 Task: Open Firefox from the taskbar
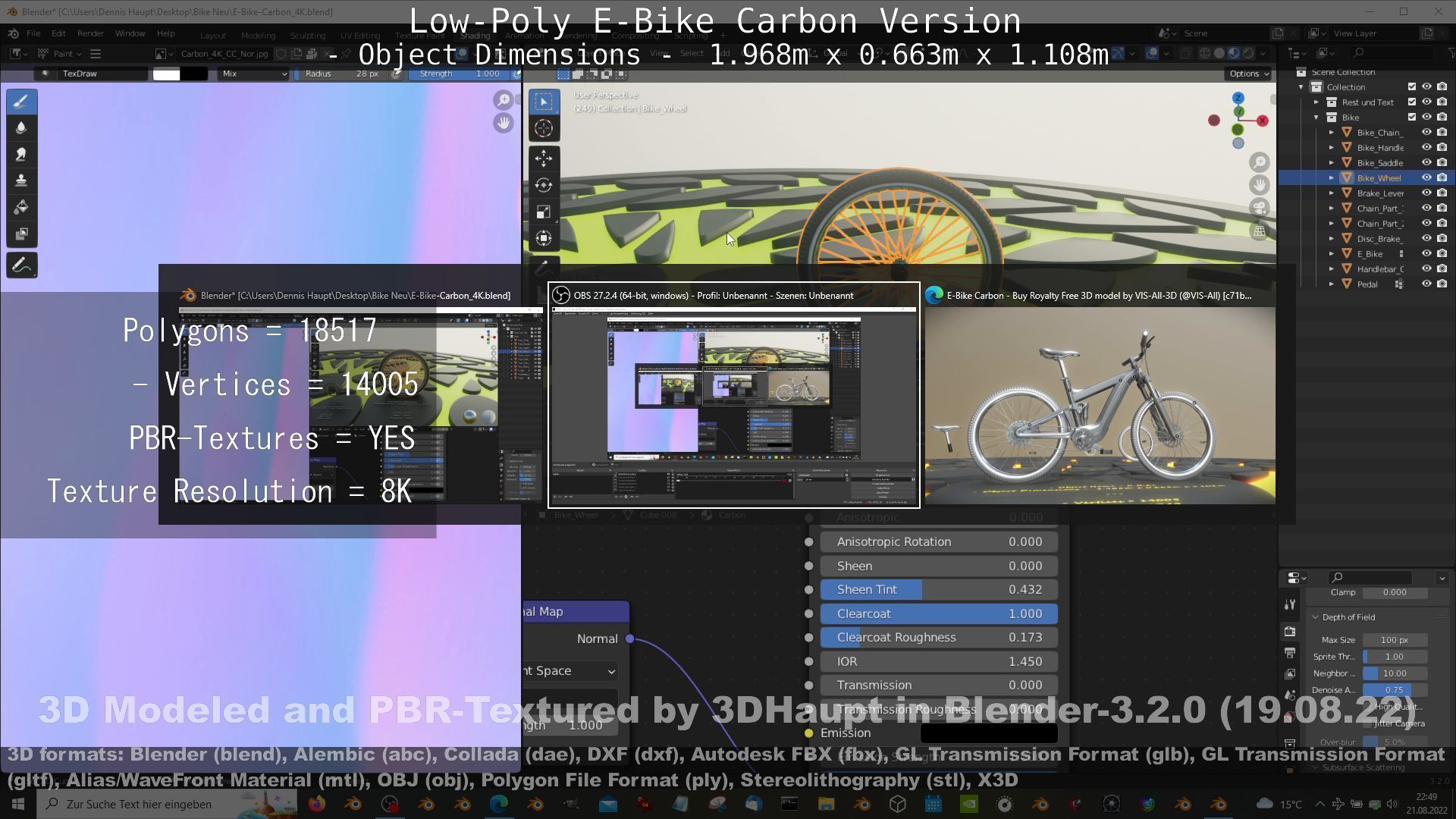pos(317,804)
